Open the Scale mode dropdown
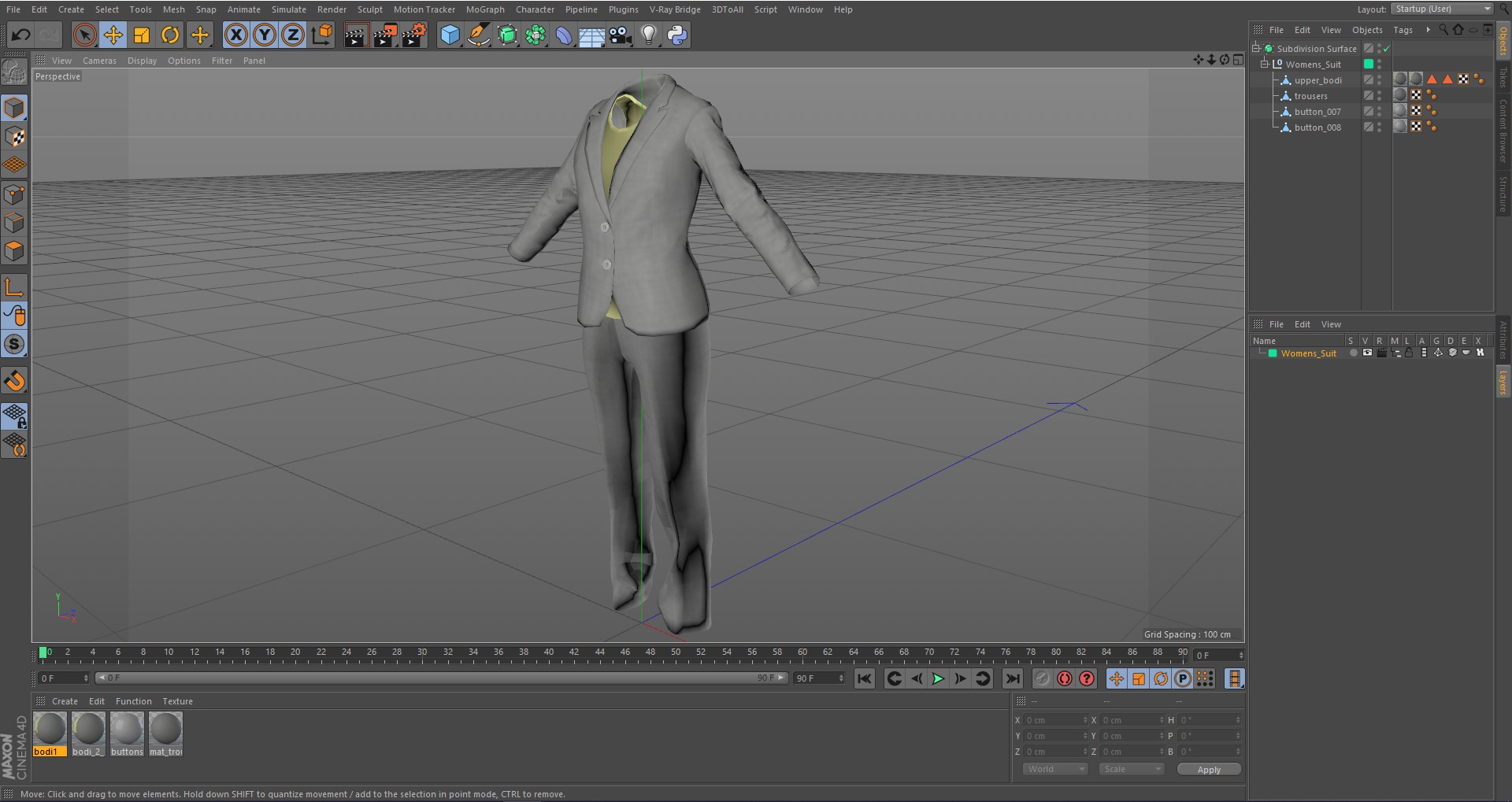Image resolution: width=1512 pixels, height=802 pixels. coord(1131,769)
